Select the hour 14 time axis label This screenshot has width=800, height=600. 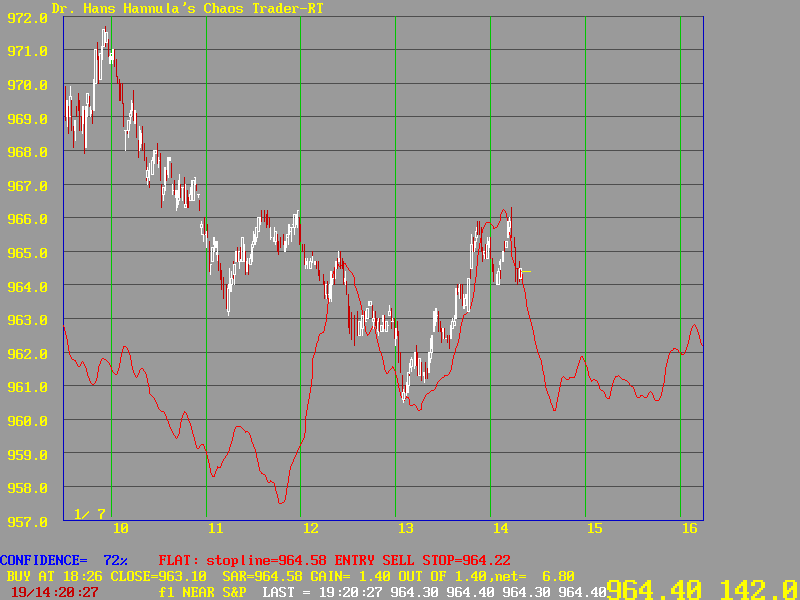tap(501, 529)
